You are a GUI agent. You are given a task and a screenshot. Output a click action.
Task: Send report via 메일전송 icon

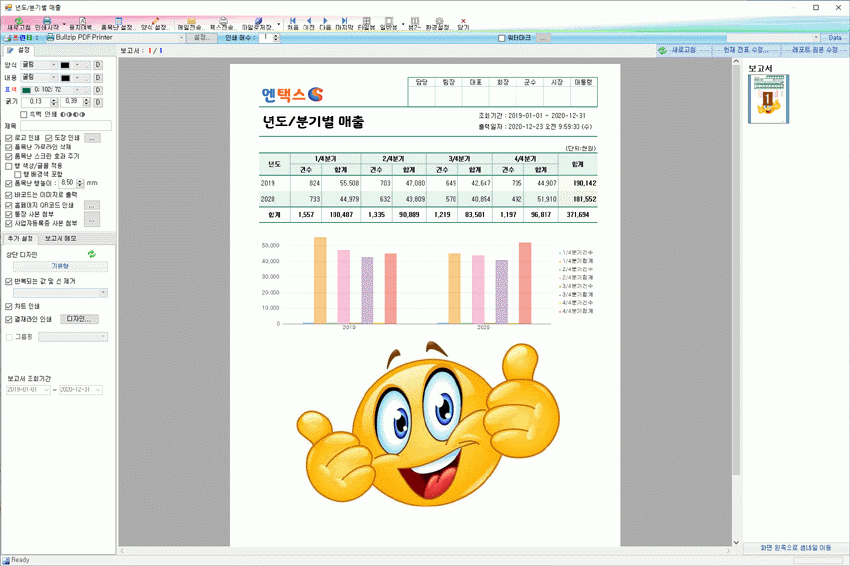191,23
